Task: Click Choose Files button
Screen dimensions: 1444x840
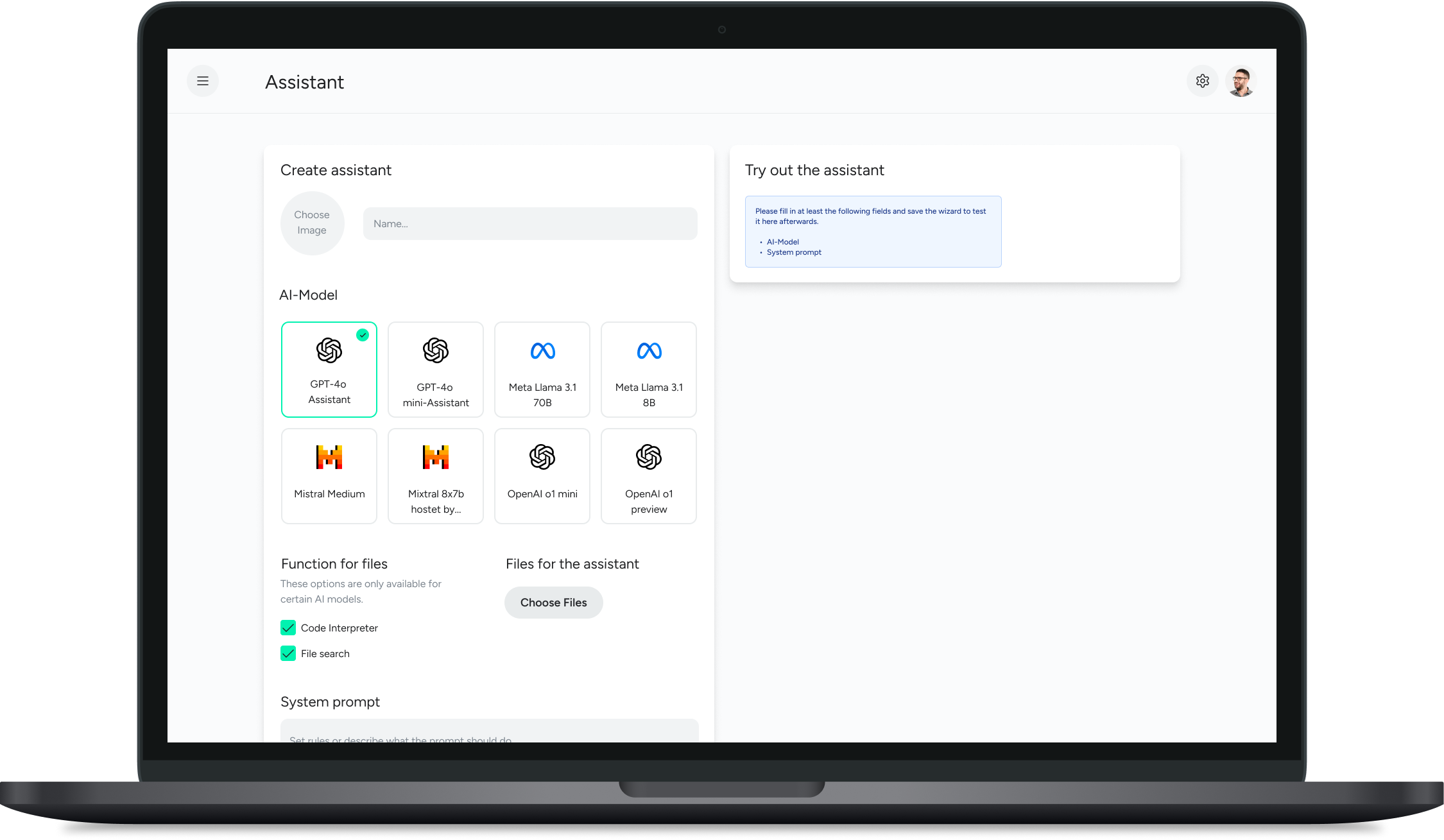Action: coord(553,602)
